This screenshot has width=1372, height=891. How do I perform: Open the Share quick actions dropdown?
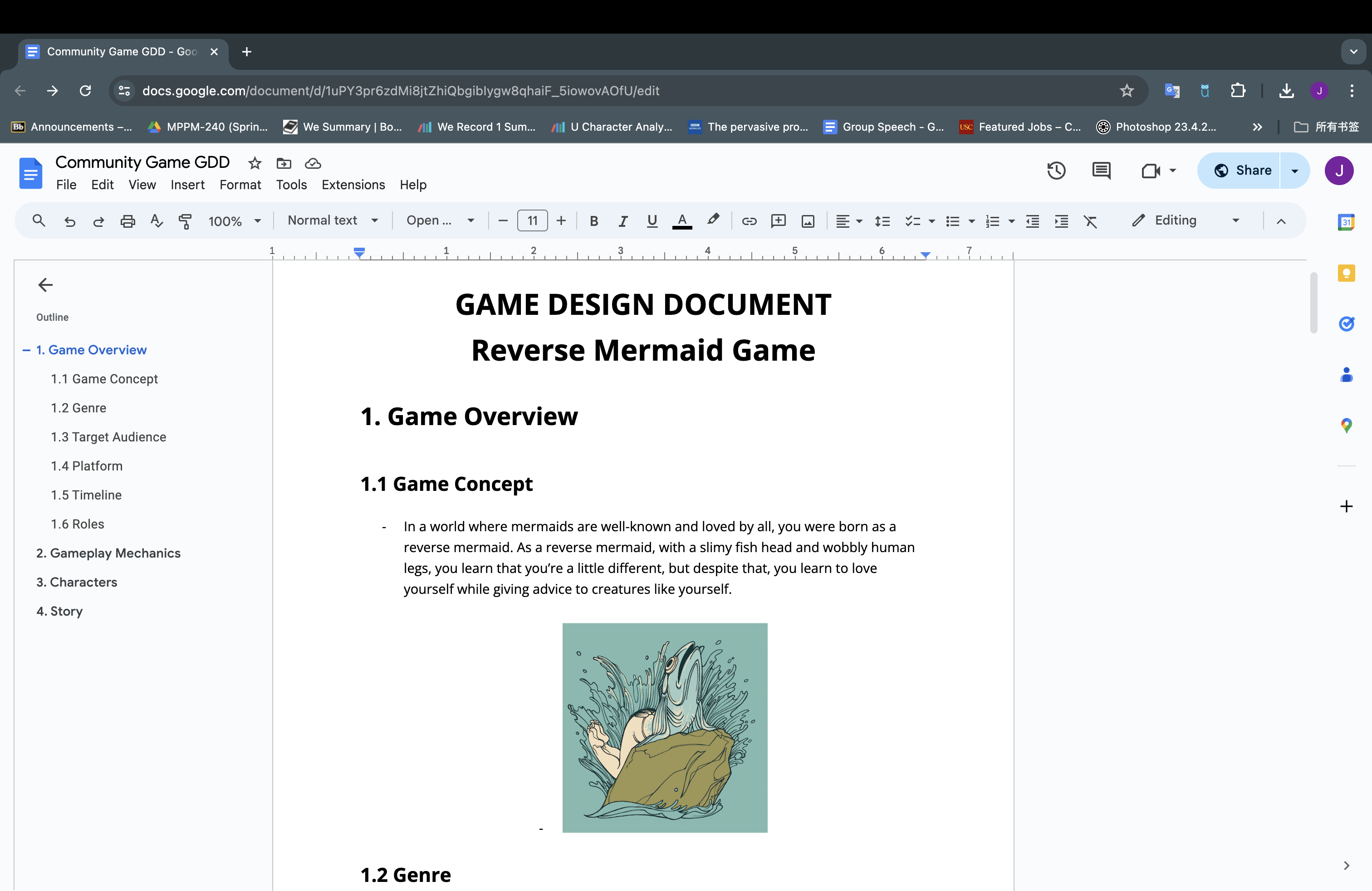pos(1295,170)
